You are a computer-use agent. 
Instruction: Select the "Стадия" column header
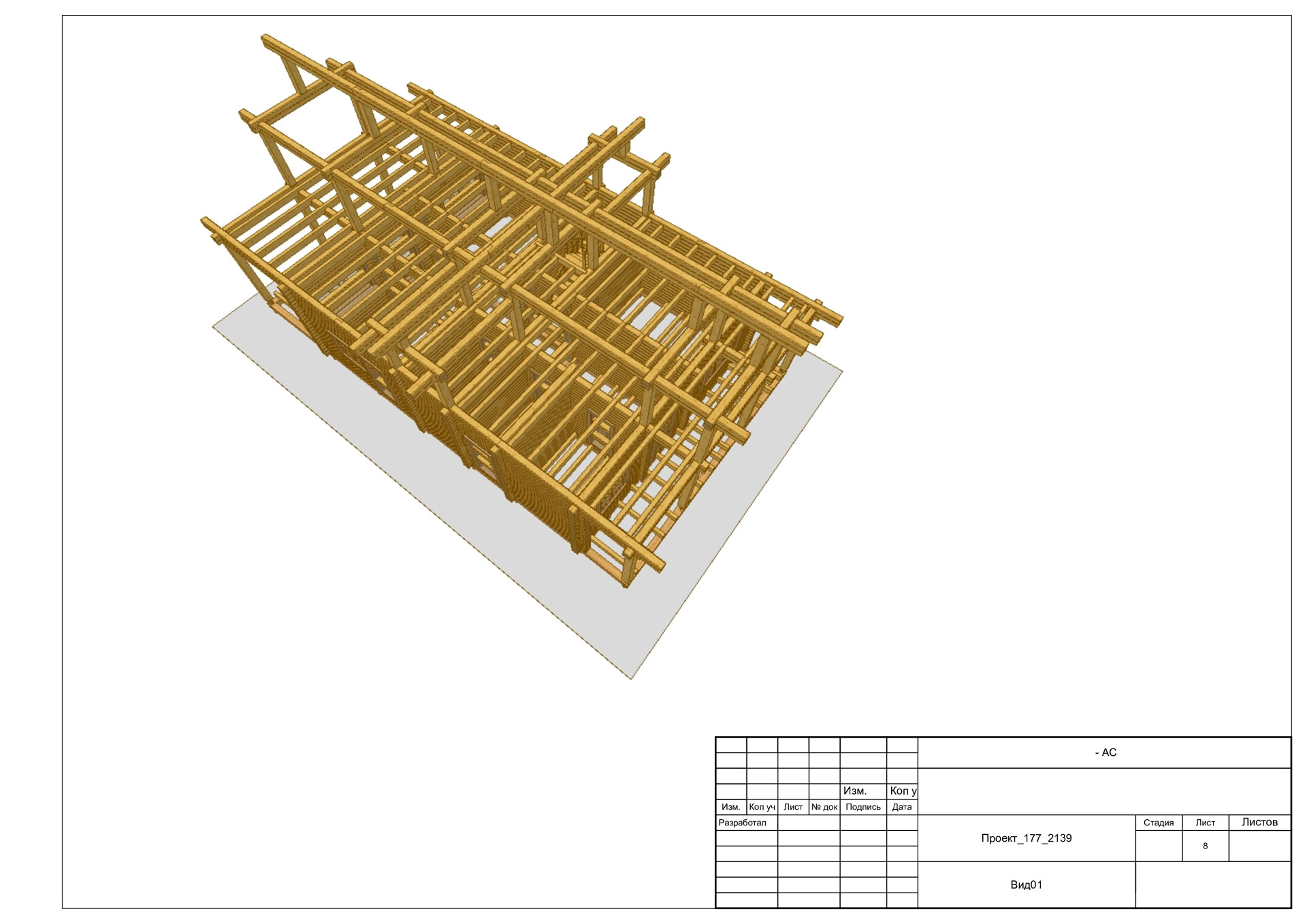(x=1158, y=823)
